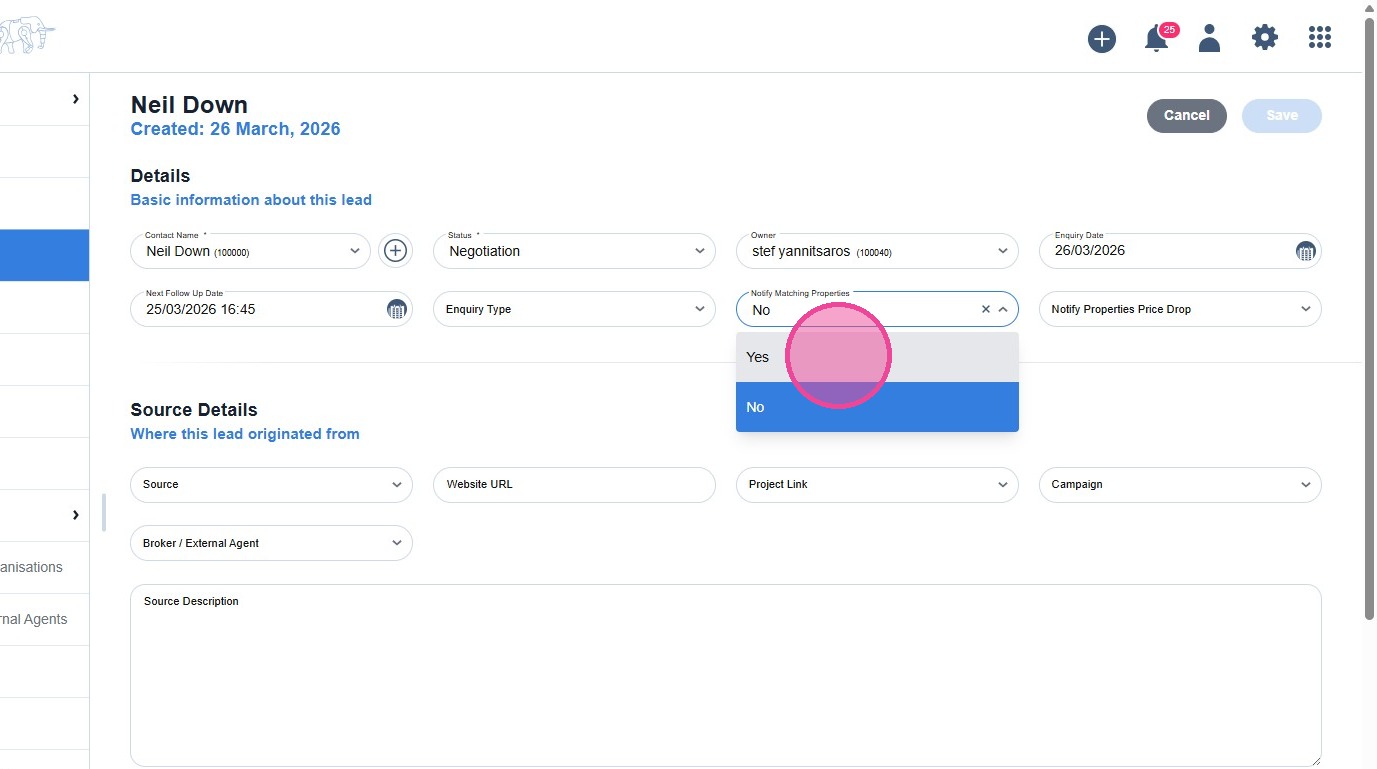Clear the Notify Matching Properties value
The height and width of the screenshot is (769, 1377).
click(x=985, y=310)
